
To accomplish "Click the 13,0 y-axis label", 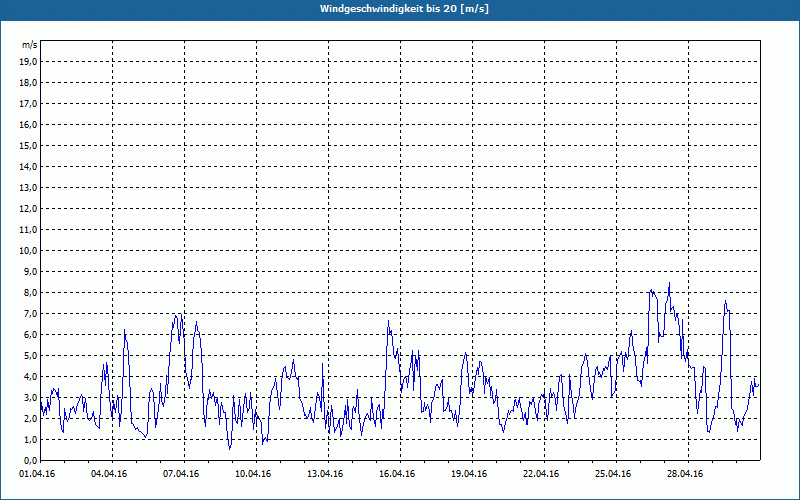I will coord(28,187).
